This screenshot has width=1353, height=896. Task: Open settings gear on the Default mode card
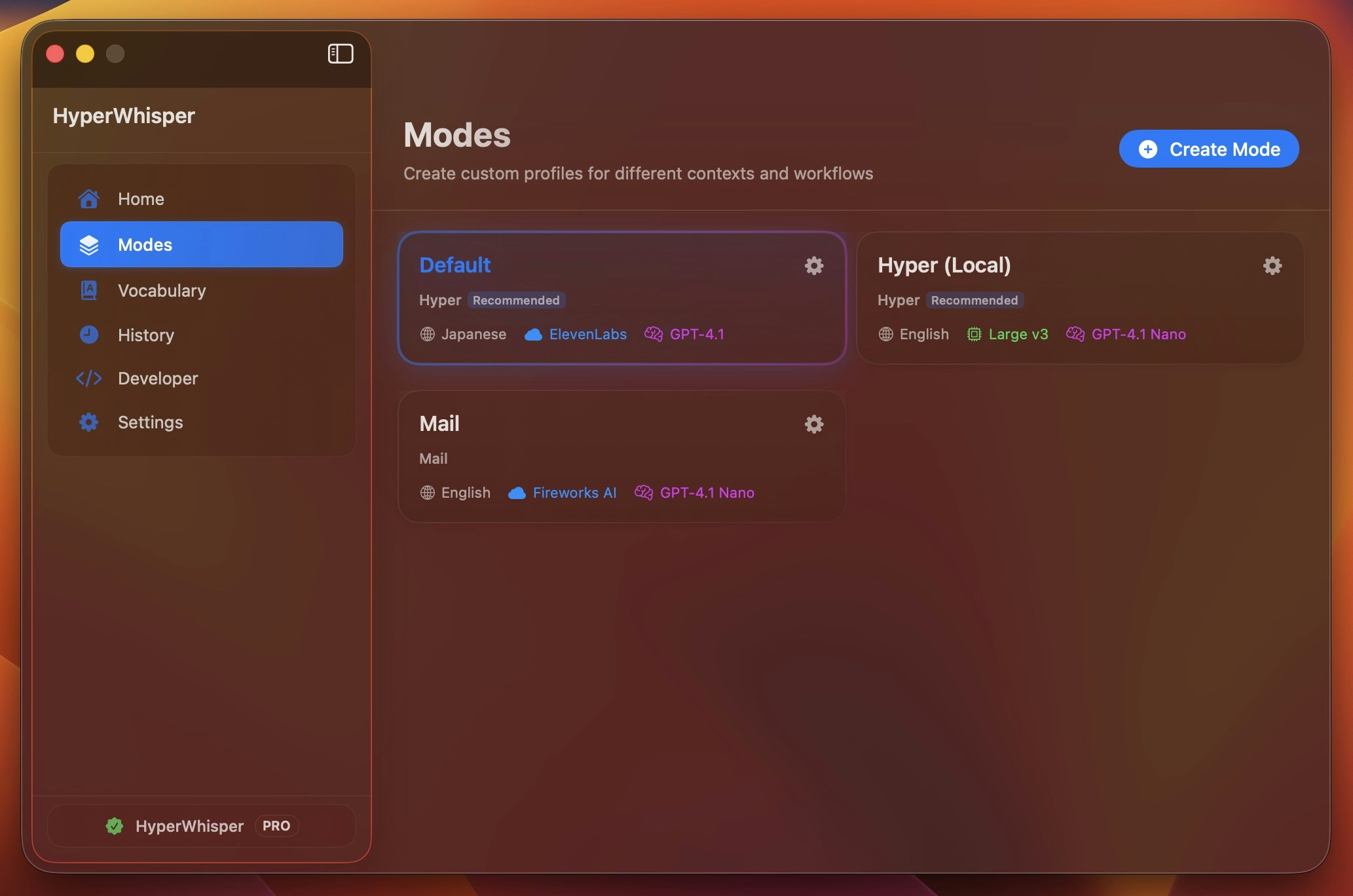(x=813, y=266)
